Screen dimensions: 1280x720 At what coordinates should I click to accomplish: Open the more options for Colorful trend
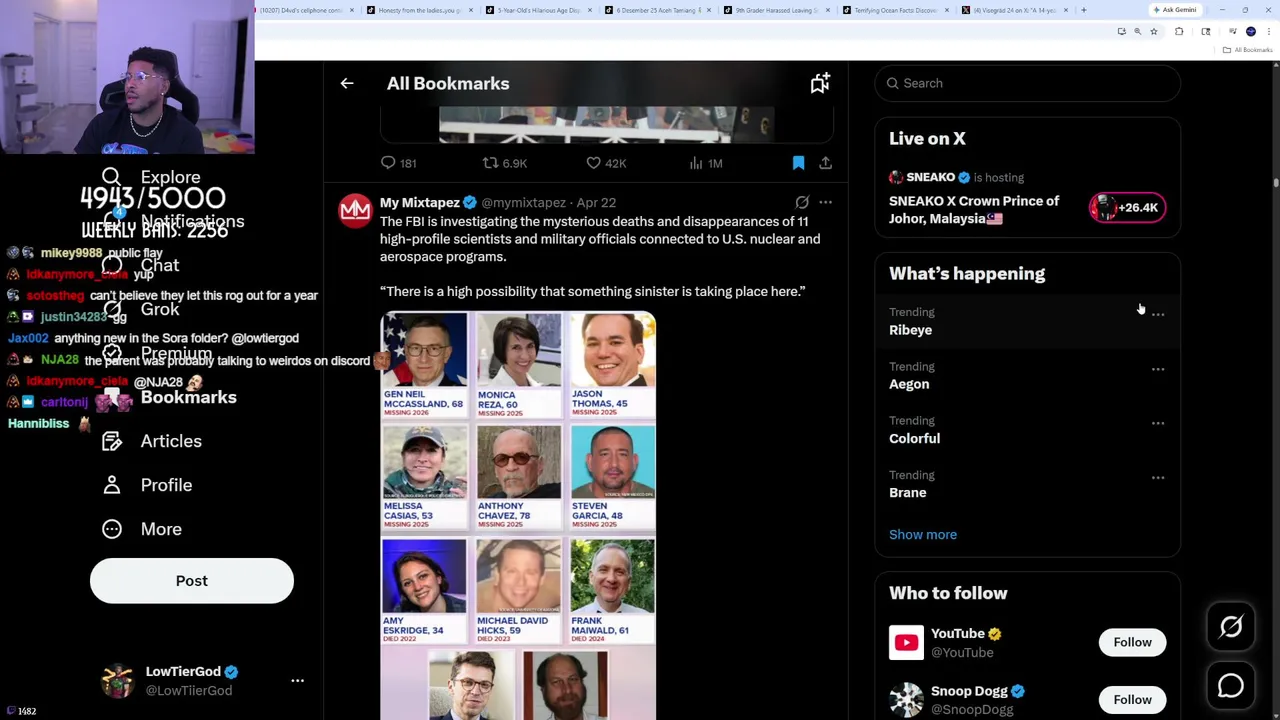pos(1158,423)
